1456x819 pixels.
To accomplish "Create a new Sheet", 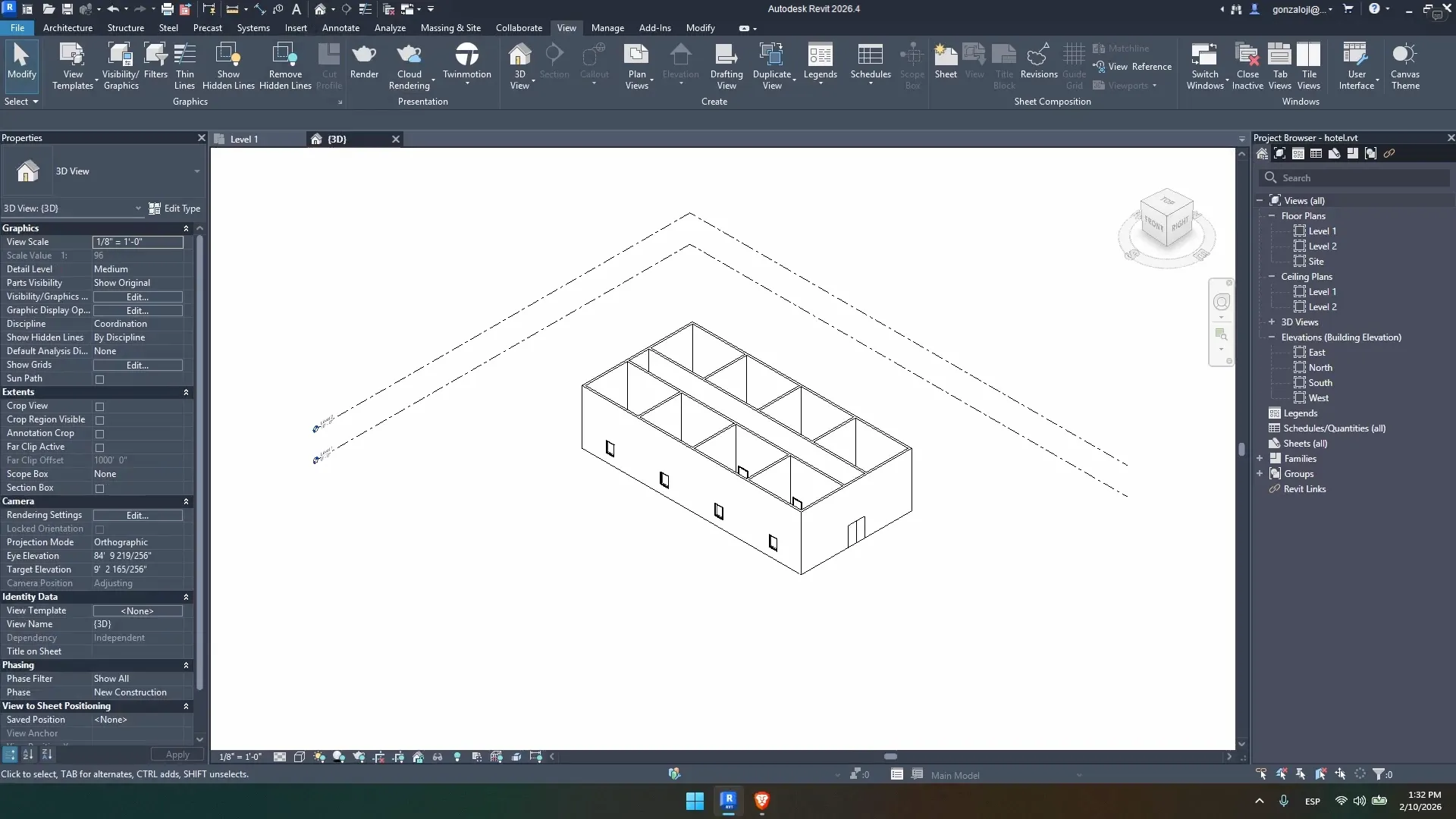I will tap(945, 61).
